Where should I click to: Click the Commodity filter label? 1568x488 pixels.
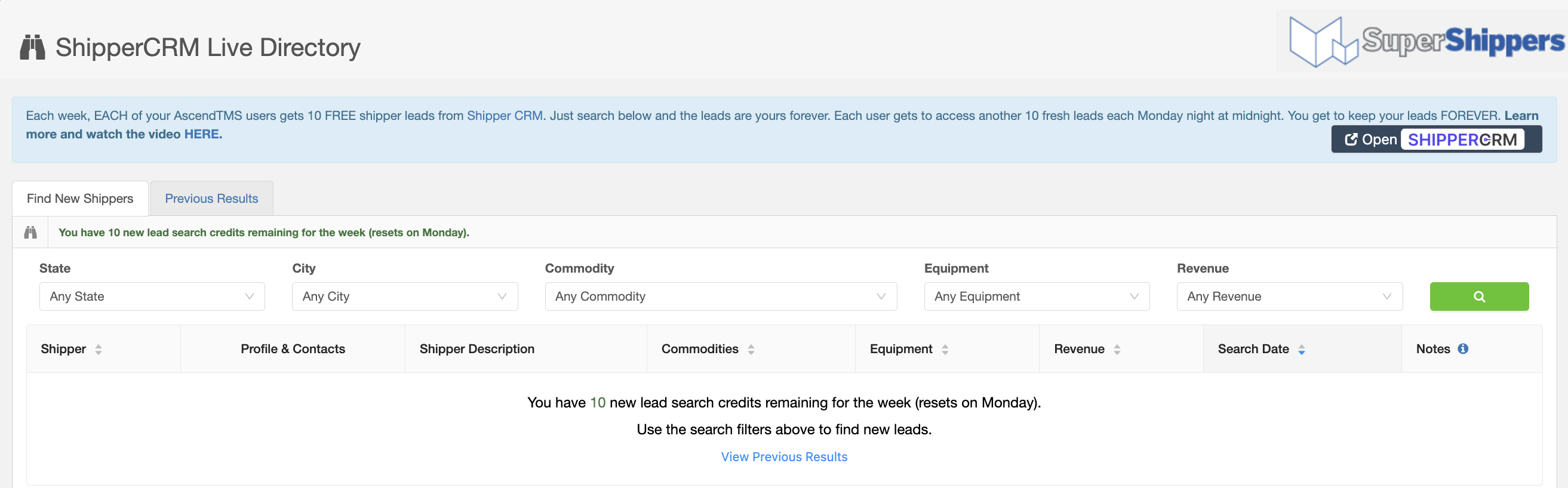[579, 268]
